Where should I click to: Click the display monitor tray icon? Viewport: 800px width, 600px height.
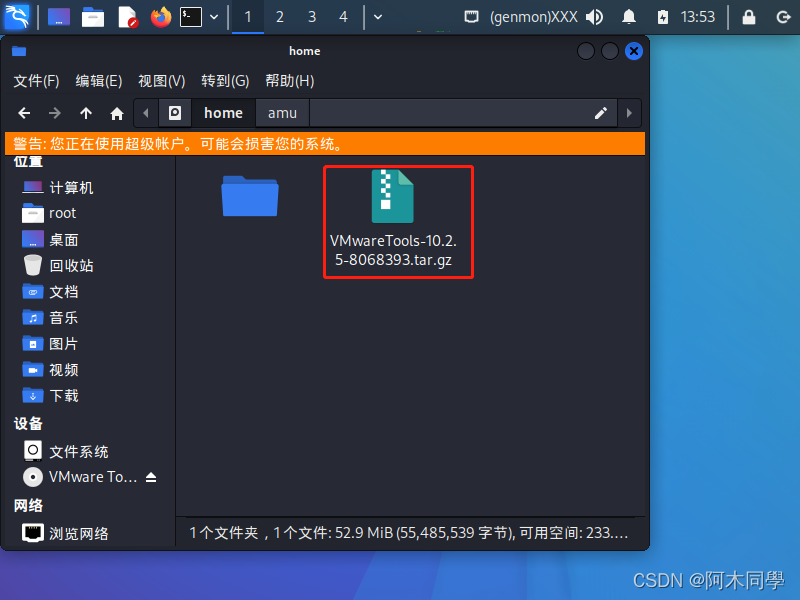click(471, 17)
